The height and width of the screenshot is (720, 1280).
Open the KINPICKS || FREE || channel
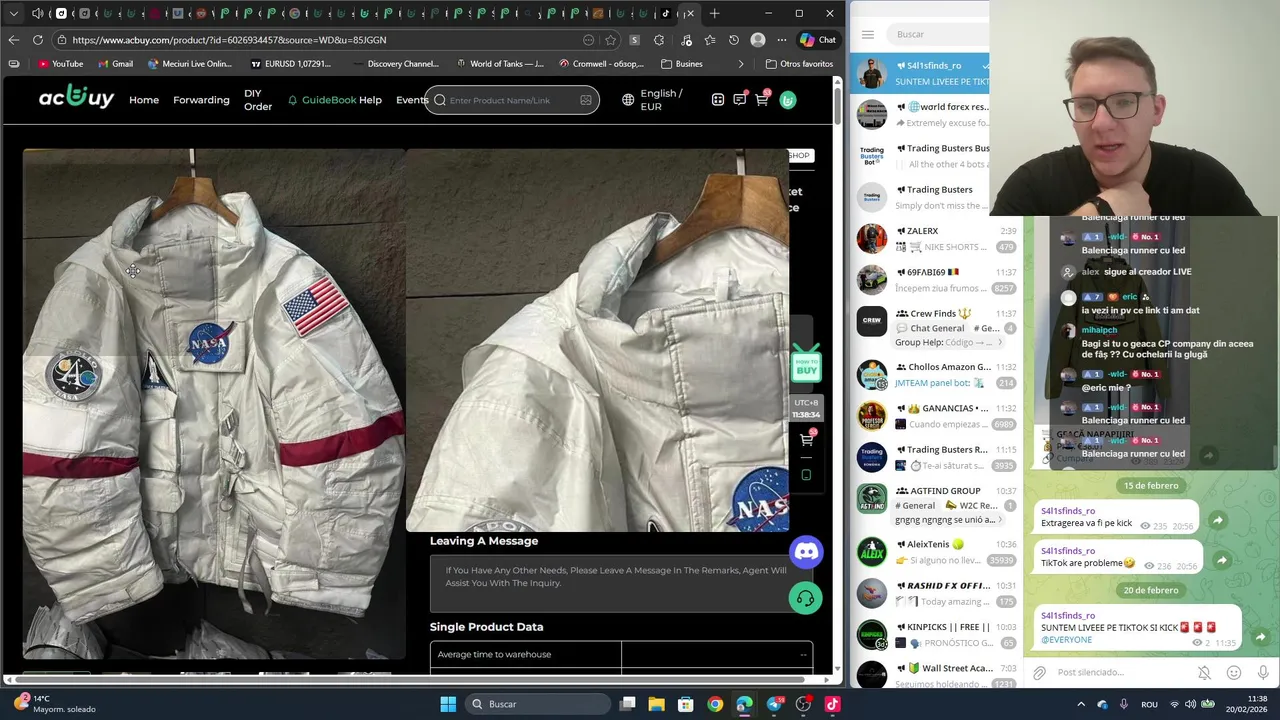(x=935, y=634)
